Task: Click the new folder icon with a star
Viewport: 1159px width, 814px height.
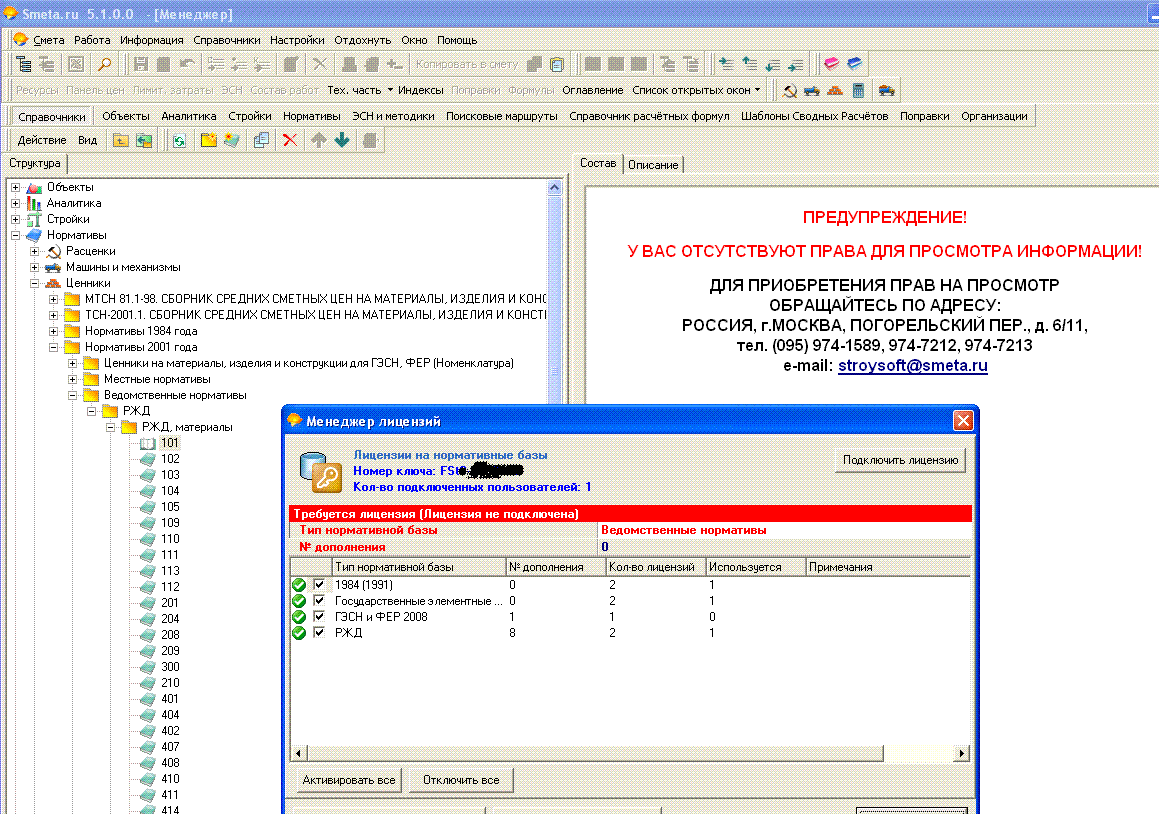Action: [208, 140]
